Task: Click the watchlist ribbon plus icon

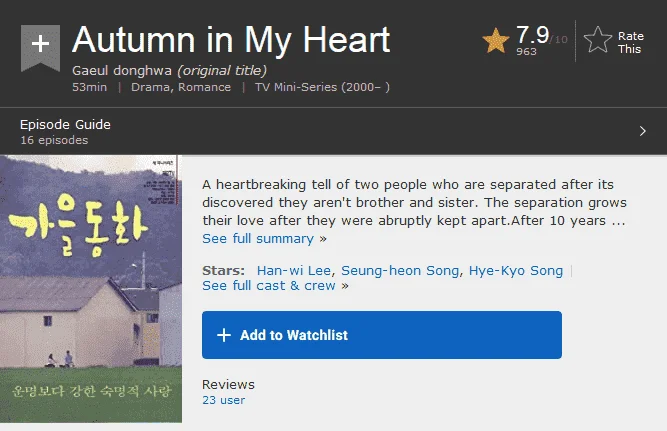Action: 40,47
